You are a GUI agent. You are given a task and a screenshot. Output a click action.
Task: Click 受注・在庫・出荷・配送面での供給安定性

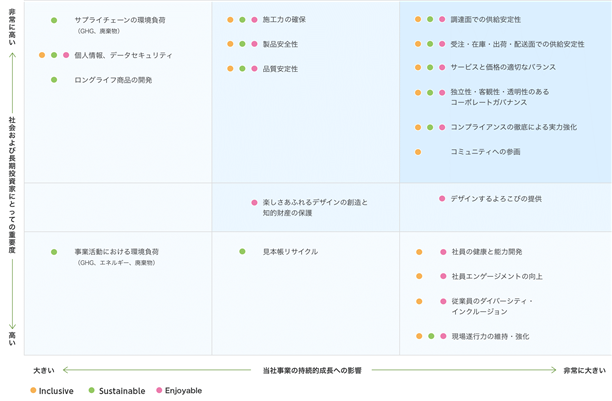tap(518, 44)
